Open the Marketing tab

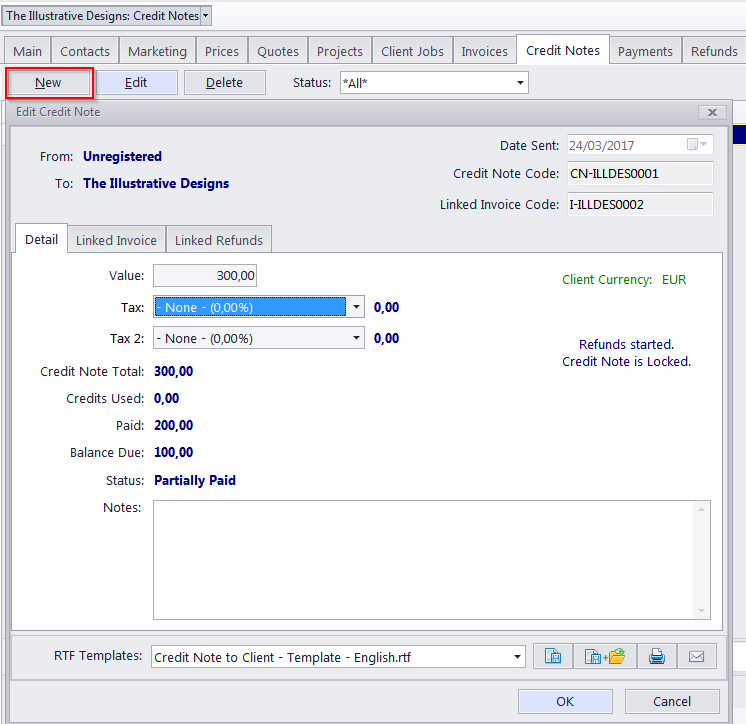[x=157, y=51]
